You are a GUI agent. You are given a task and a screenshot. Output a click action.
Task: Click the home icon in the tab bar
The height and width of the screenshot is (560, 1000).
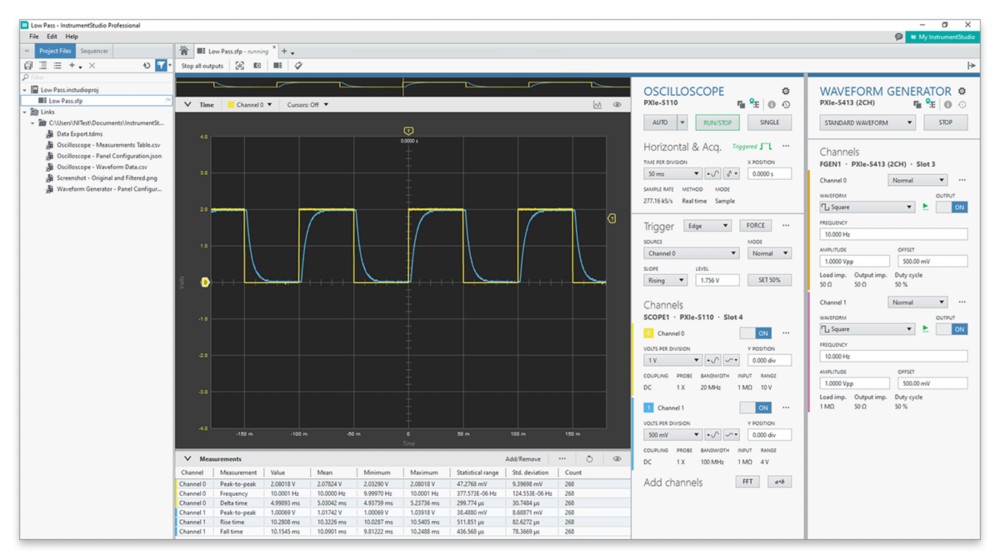tap(184, 50)
